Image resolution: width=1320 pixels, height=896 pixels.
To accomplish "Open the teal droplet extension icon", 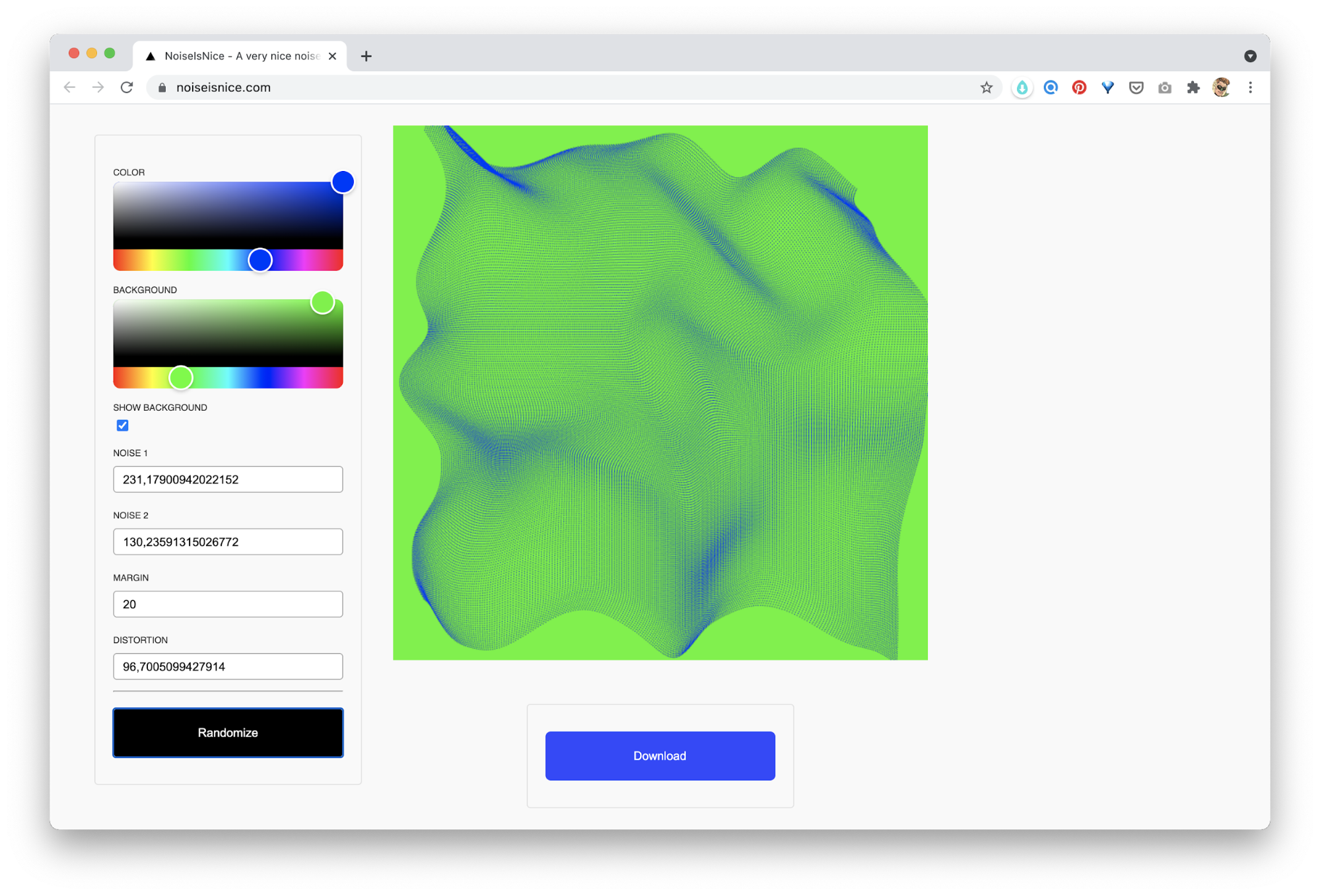I will 1022,87.
